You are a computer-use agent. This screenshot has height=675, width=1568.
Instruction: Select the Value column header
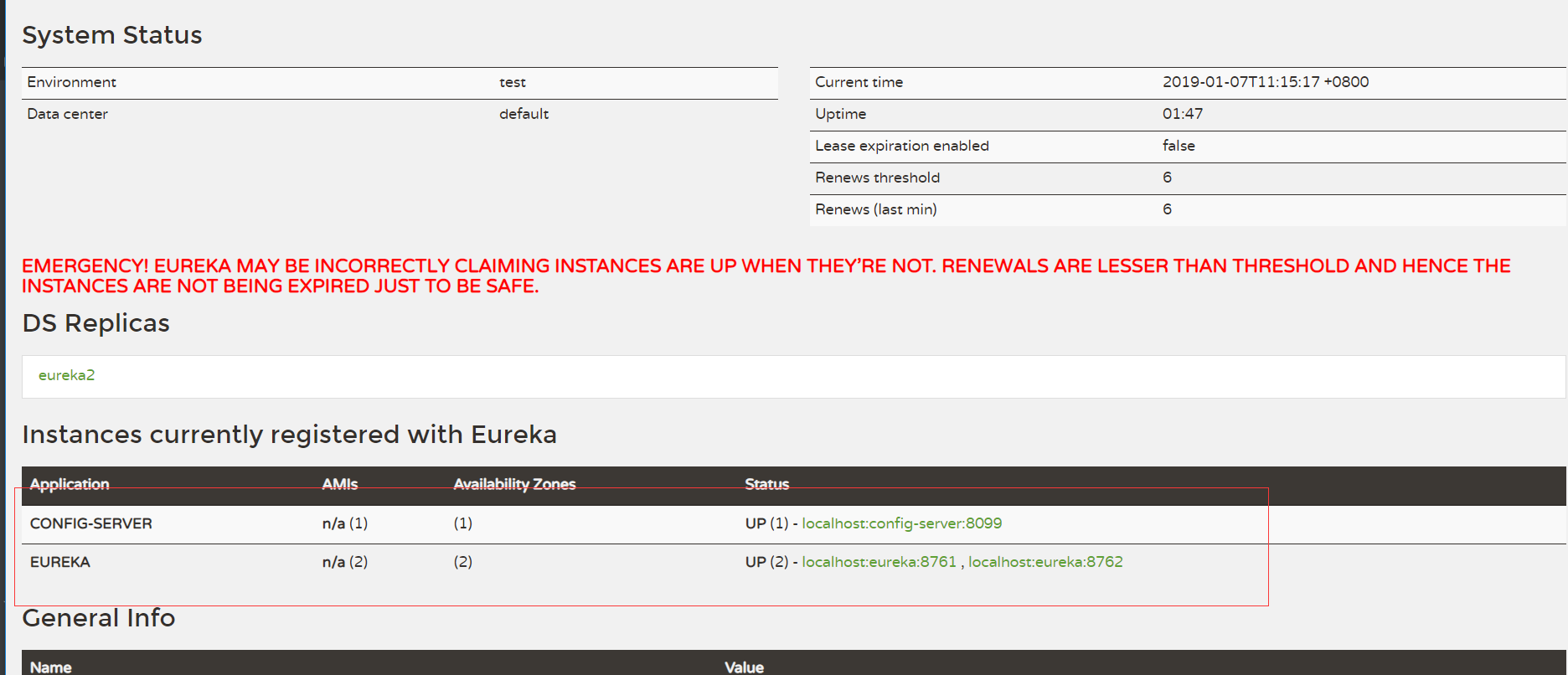(744, 667)
